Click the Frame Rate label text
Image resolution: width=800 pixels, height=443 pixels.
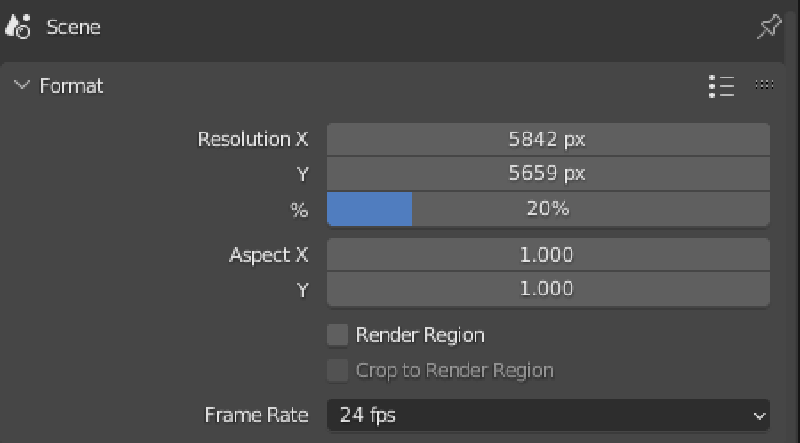coord(257,414)
